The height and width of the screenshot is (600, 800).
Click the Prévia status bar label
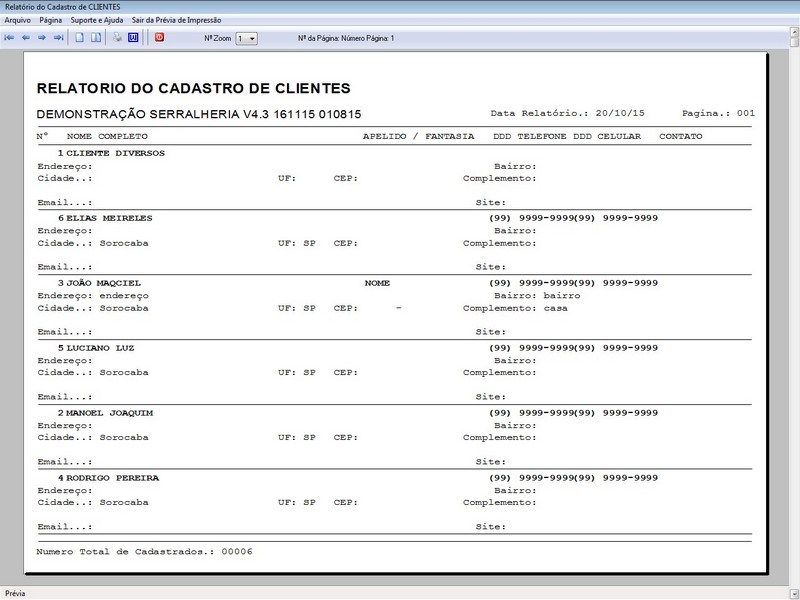[15, 591]
